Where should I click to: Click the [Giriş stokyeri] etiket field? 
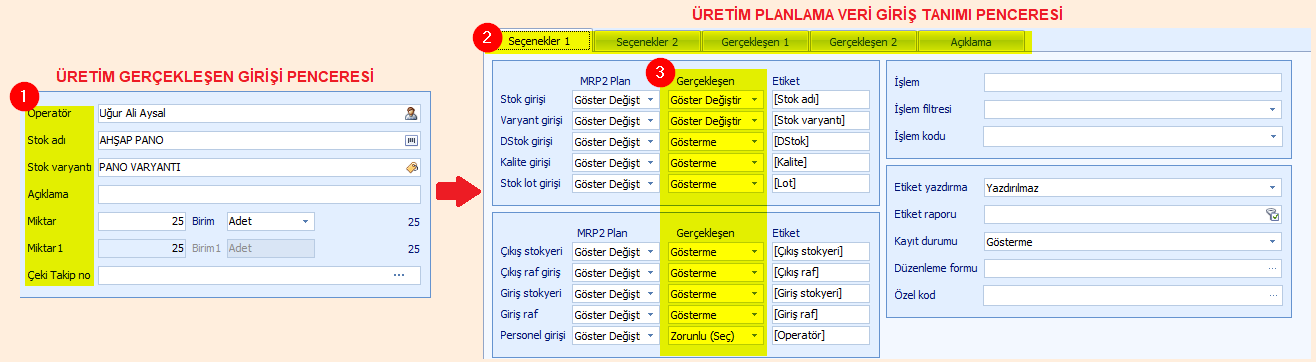[x=821, y=293]
